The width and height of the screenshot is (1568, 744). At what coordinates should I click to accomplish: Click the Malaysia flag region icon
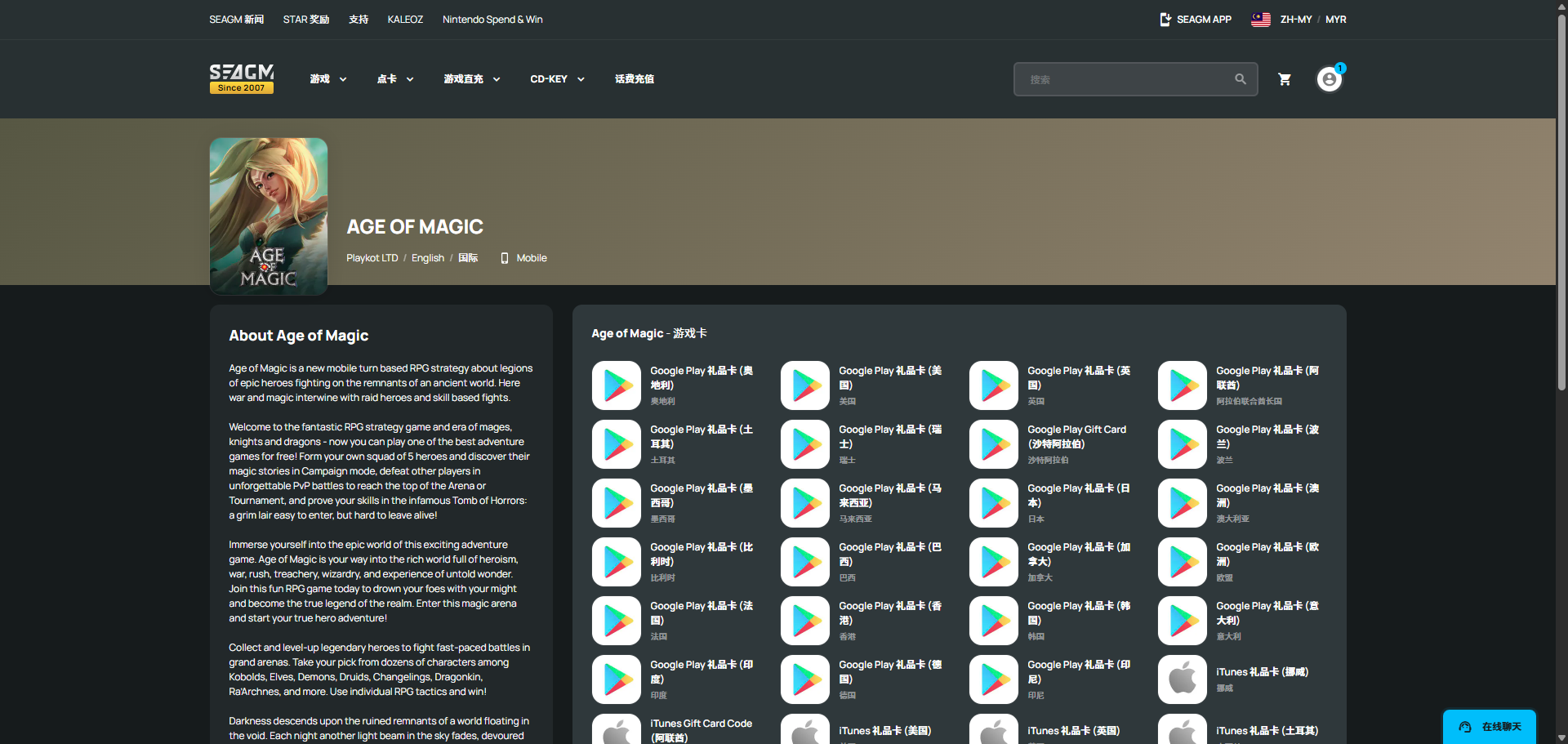(x=1261, y=20)
